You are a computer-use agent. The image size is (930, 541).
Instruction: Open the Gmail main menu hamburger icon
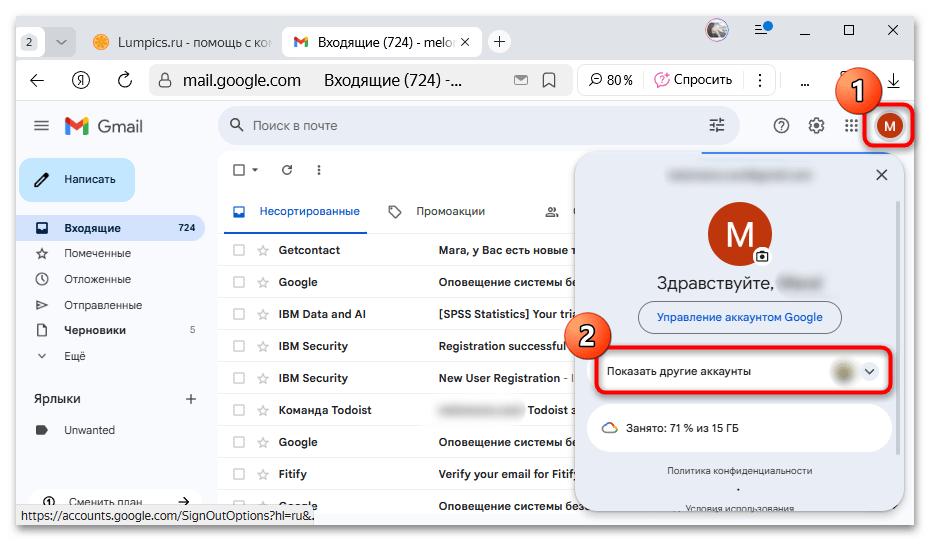coord(42,126)
